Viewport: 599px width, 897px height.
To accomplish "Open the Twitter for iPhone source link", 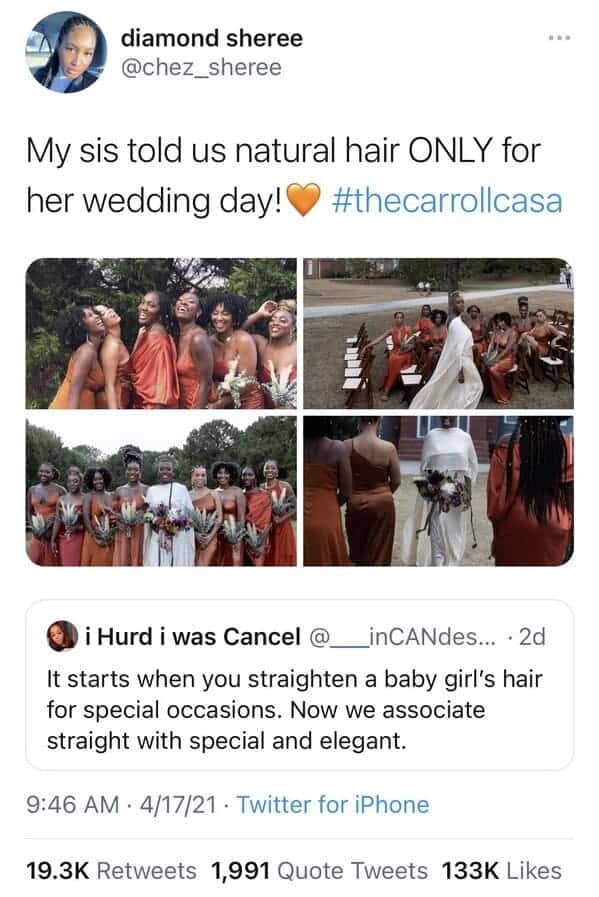I will (333, 804).
